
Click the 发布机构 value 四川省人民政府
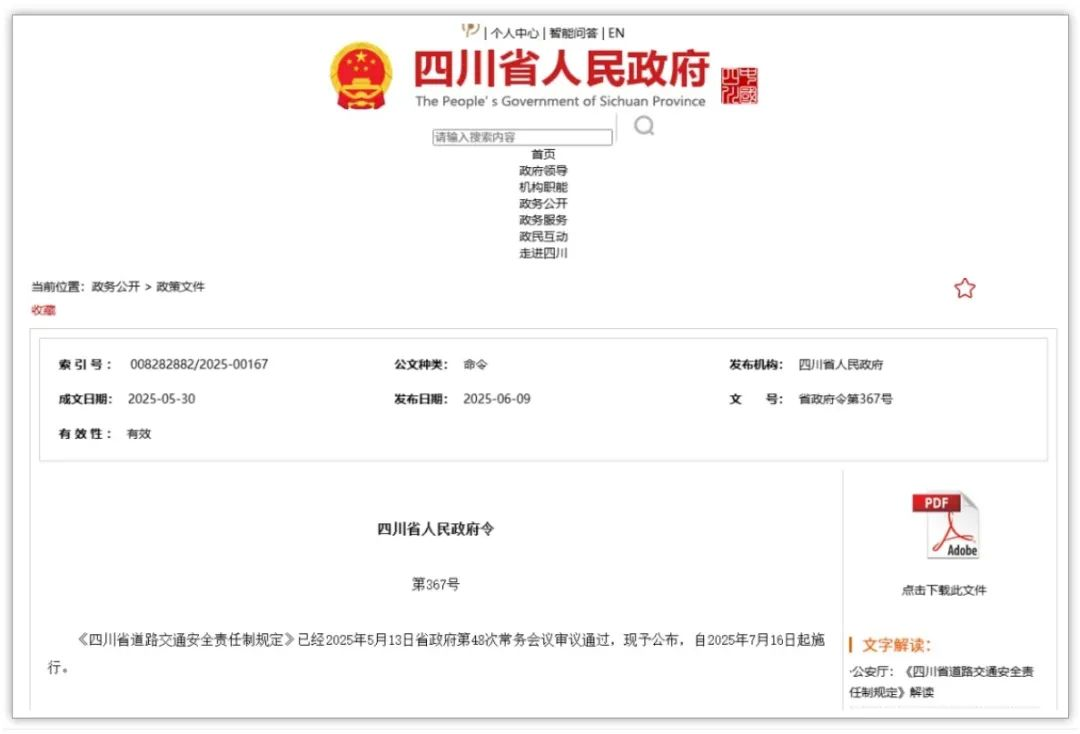click(840, 364)
